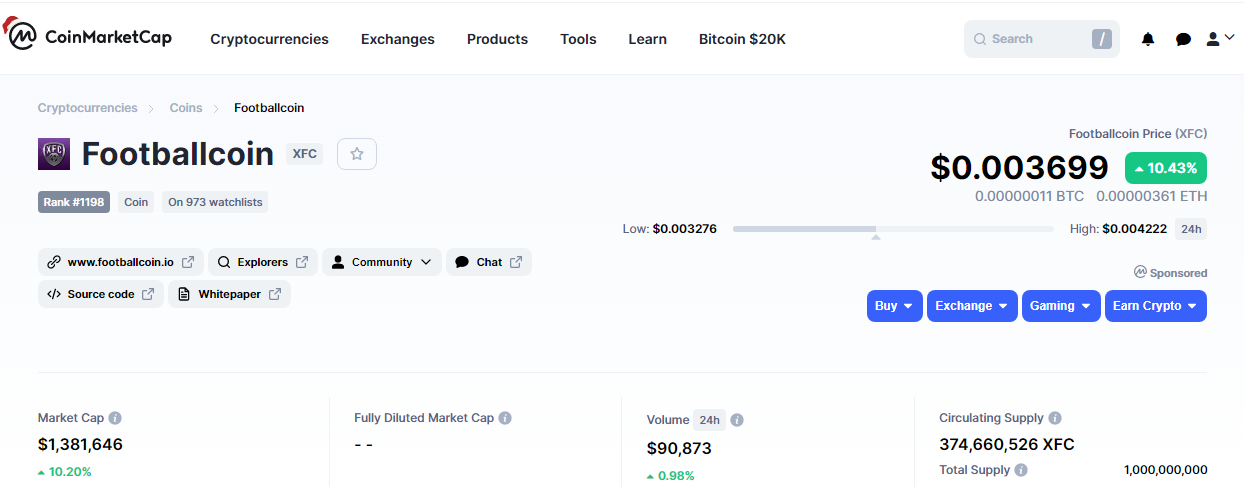
Task: Click the 0.98% volume change
Action: pos(670,476)
